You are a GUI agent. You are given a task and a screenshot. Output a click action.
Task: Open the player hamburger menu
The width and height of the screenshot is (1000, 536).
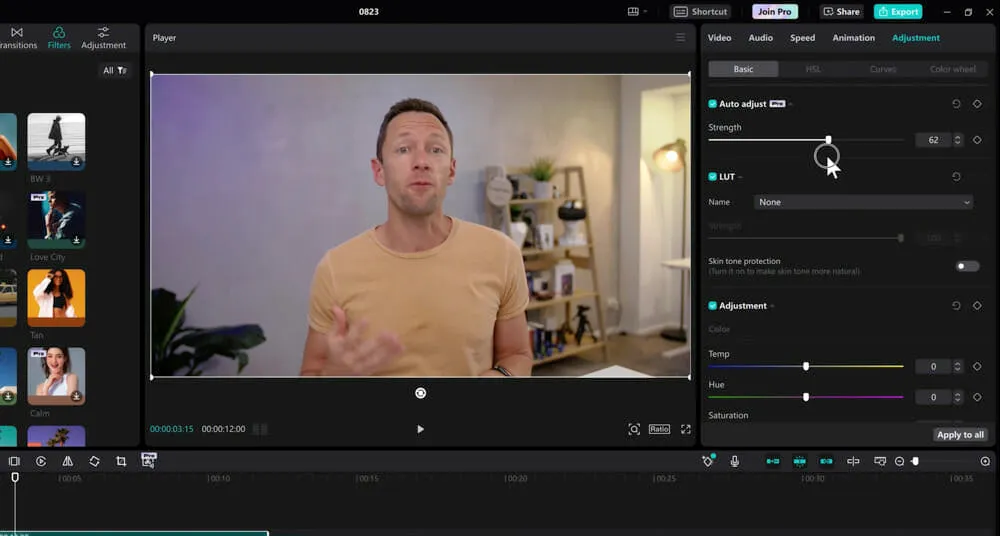(680, 38)
